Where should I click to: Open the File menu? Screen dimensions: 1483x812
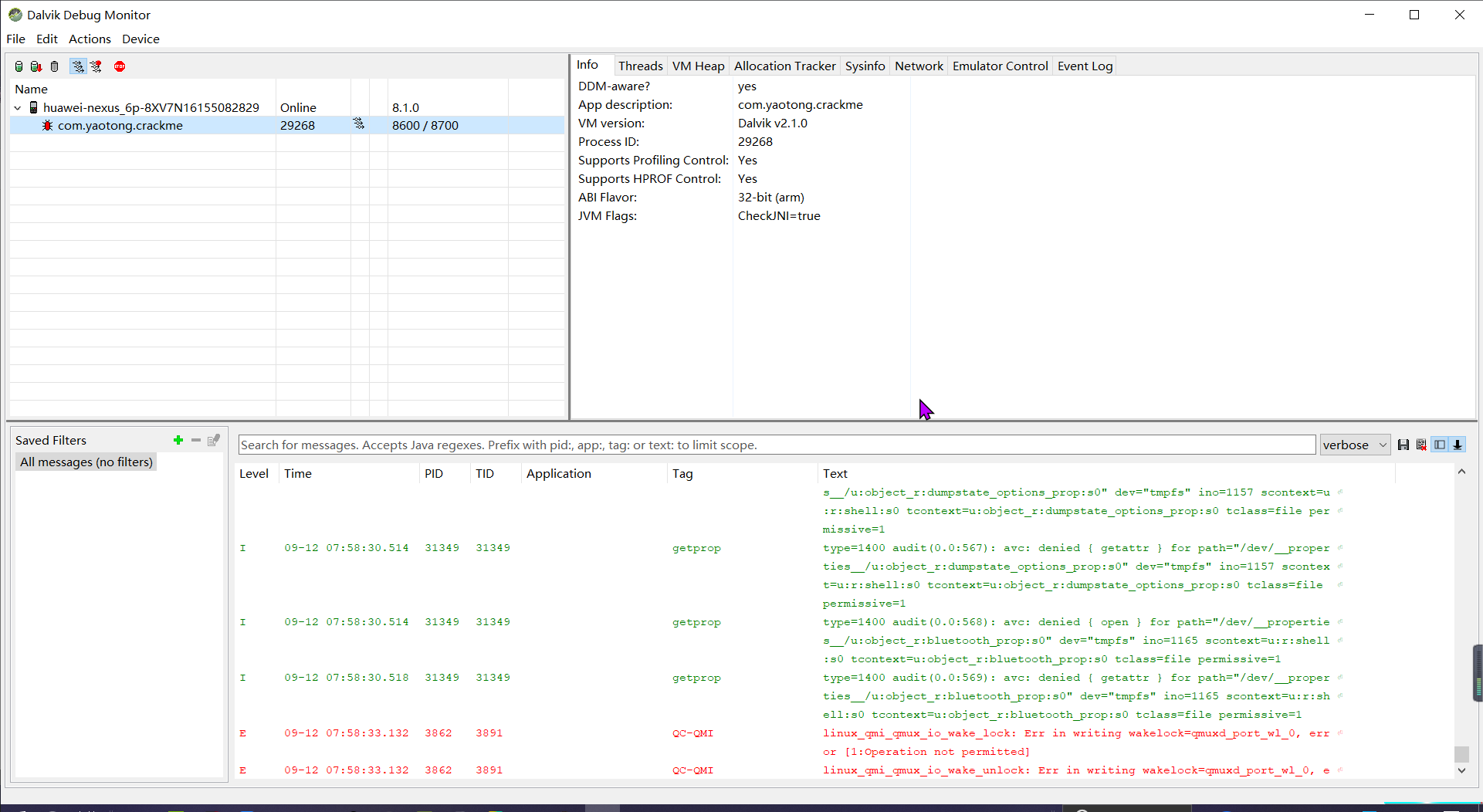click(x=15, y=39)
